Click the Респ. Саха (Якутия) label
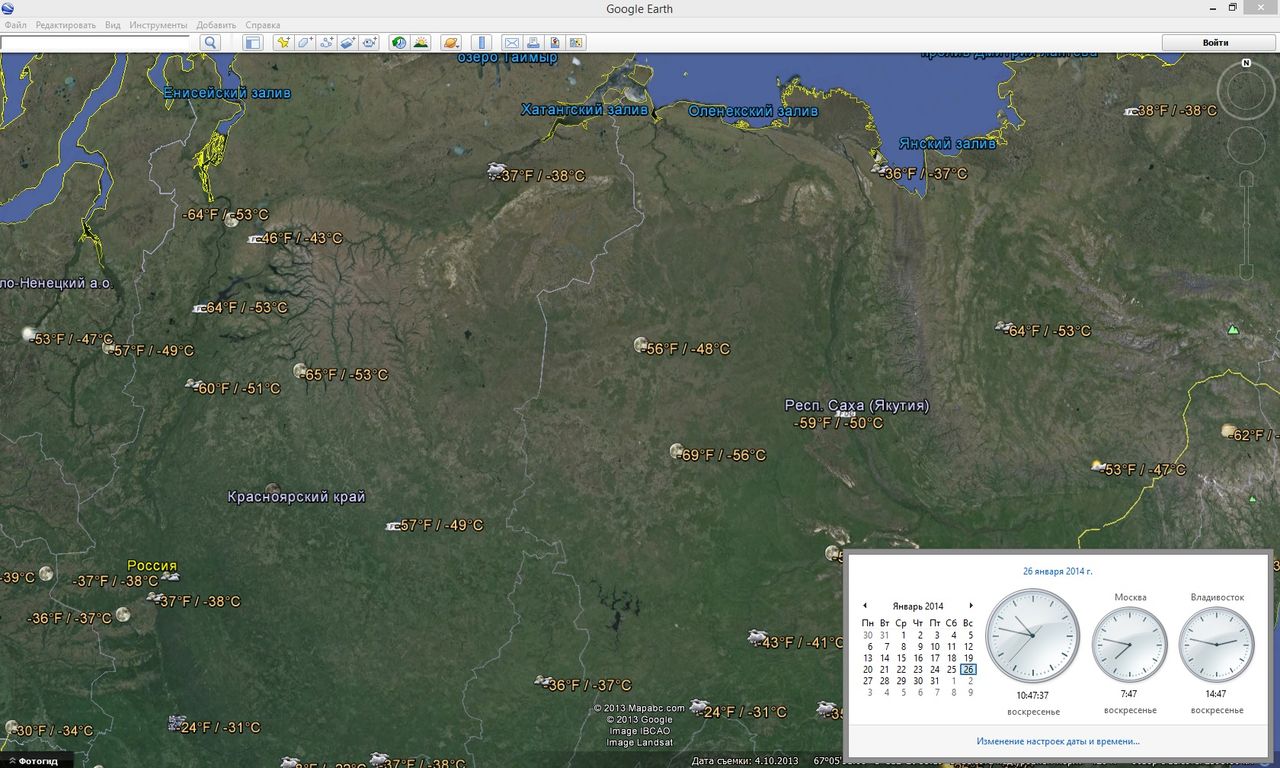The image size is (1280, 768). point(857,406)
